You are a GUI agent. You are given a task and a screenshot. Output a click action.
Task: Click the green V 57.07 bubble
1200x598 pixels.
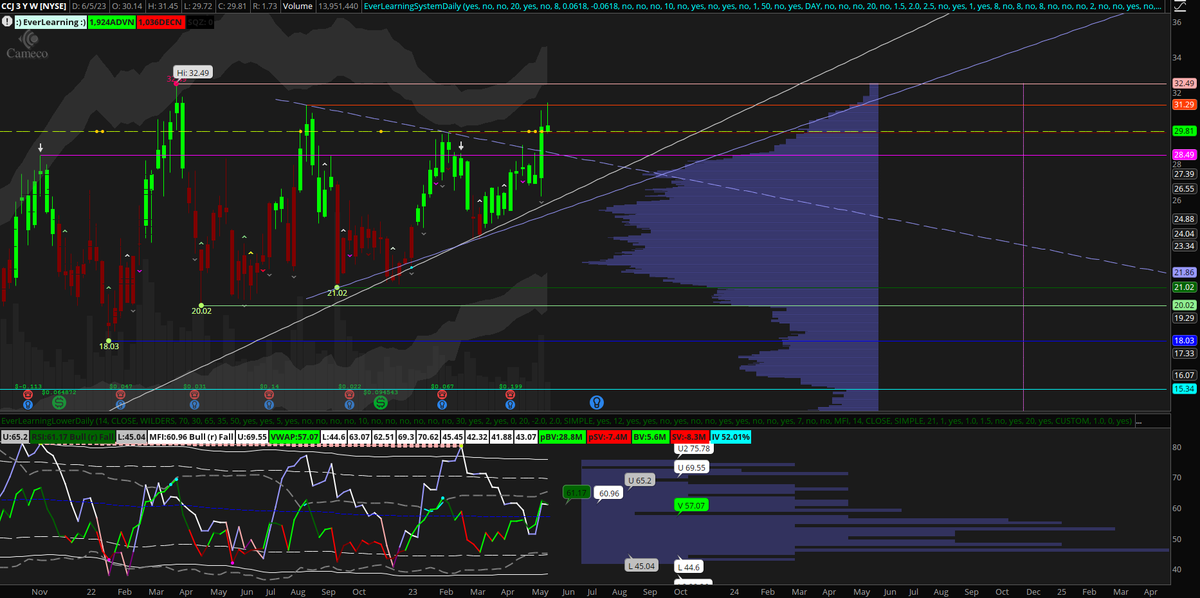(692, 506)
